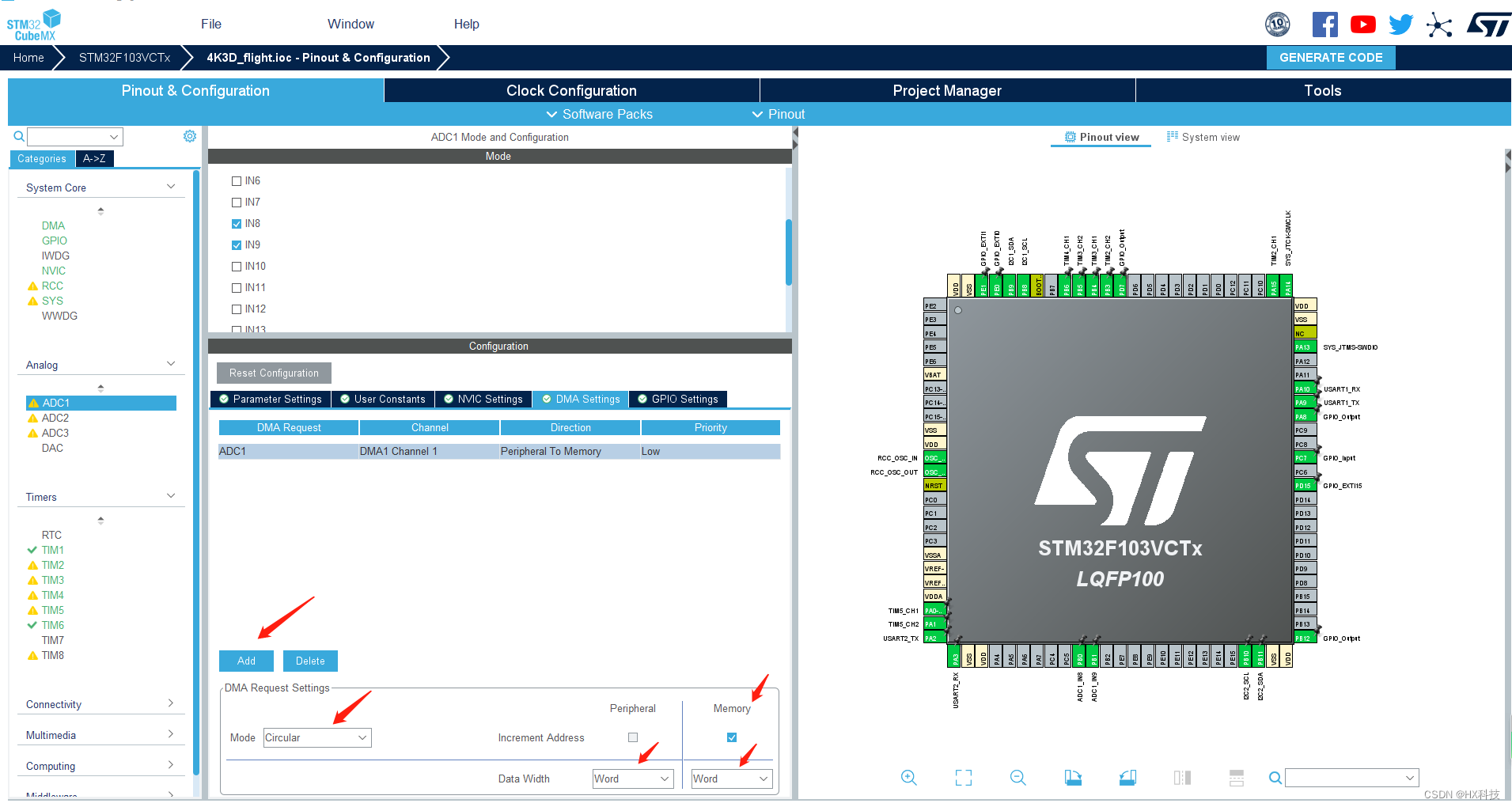Click the STM32F103VCTx breadcrumb
The image size is (1512, 807).
click(x=124, y=58)
